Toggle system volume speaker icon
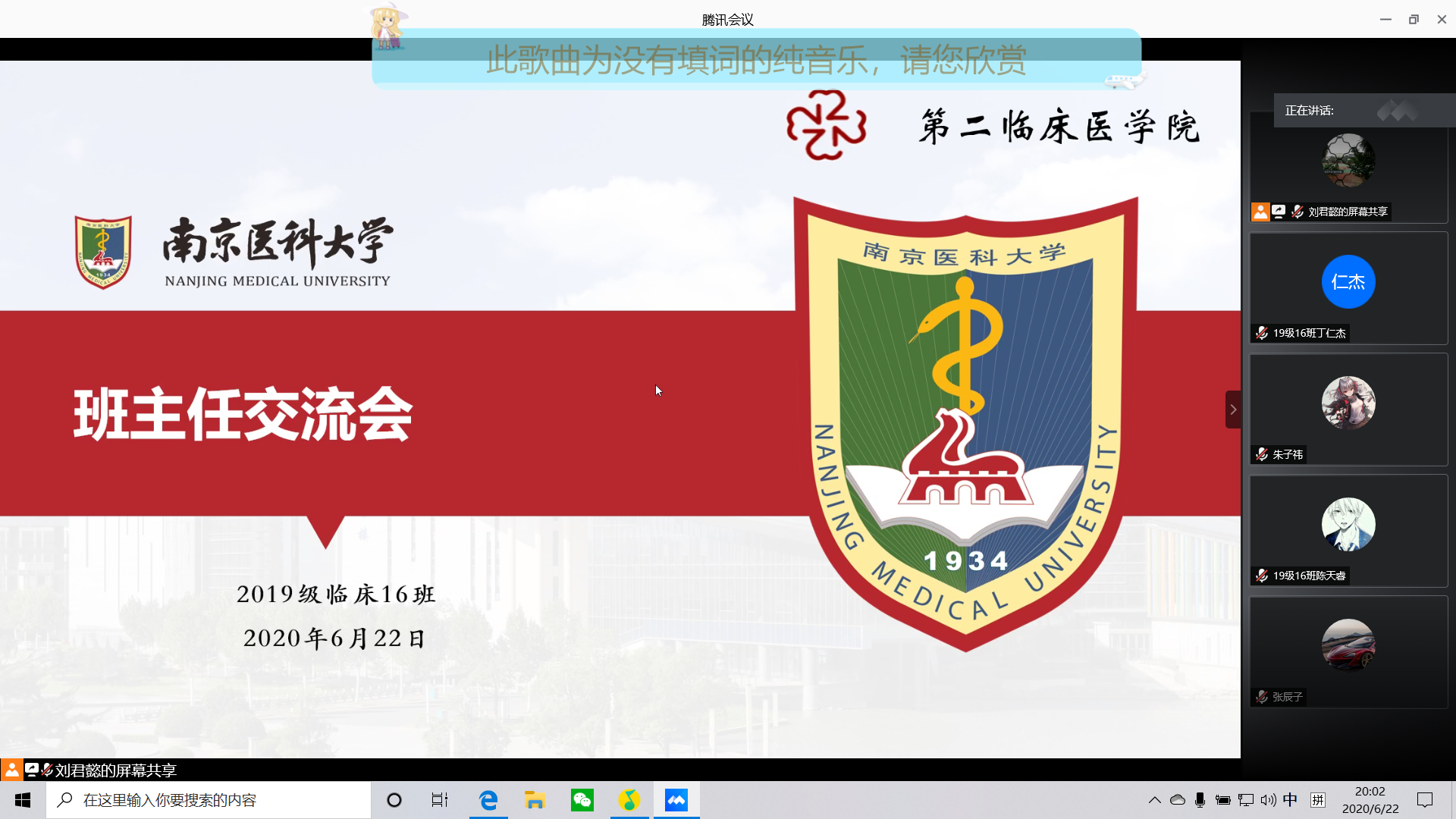 tap(1268, 800)
